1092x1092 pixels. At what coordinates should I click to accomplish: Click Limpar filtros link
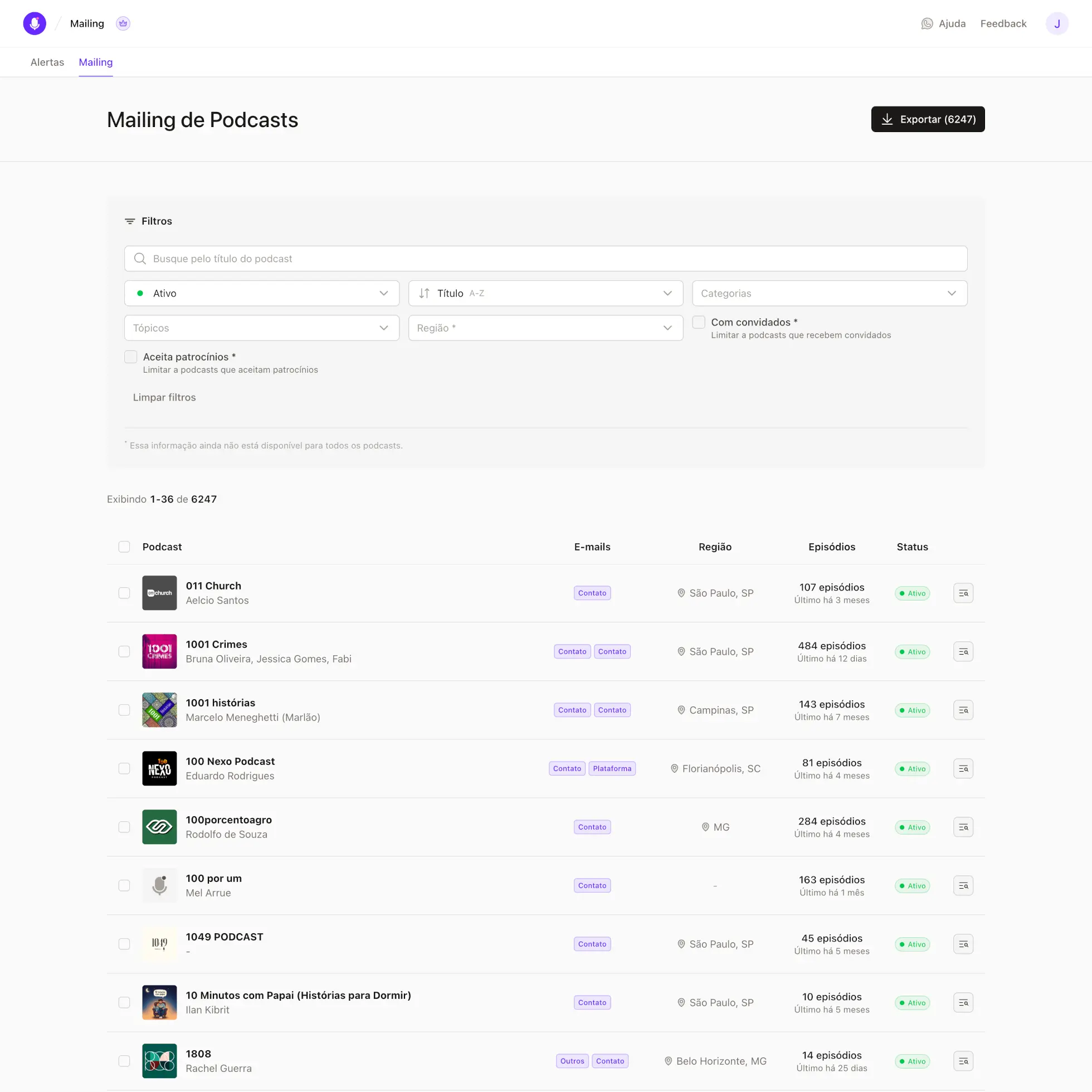[164, 397]
